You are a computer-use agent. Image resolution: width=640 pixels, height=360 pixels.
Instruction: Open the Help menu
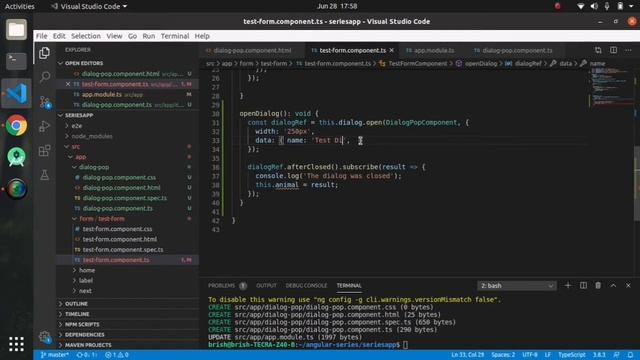click(202, 36)
